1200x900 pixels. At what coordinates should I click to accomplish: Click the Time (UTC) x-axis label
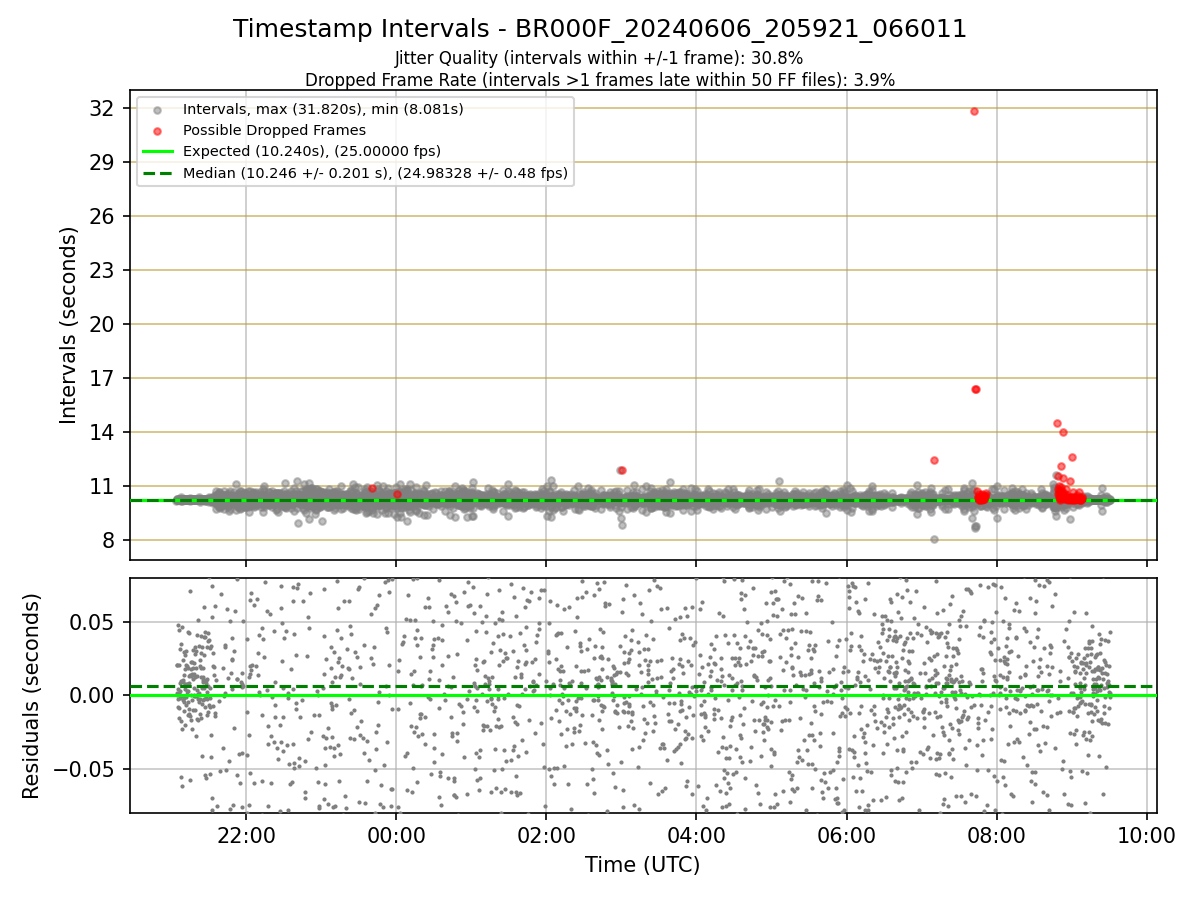pyautogui.click(x=643, y=865)
